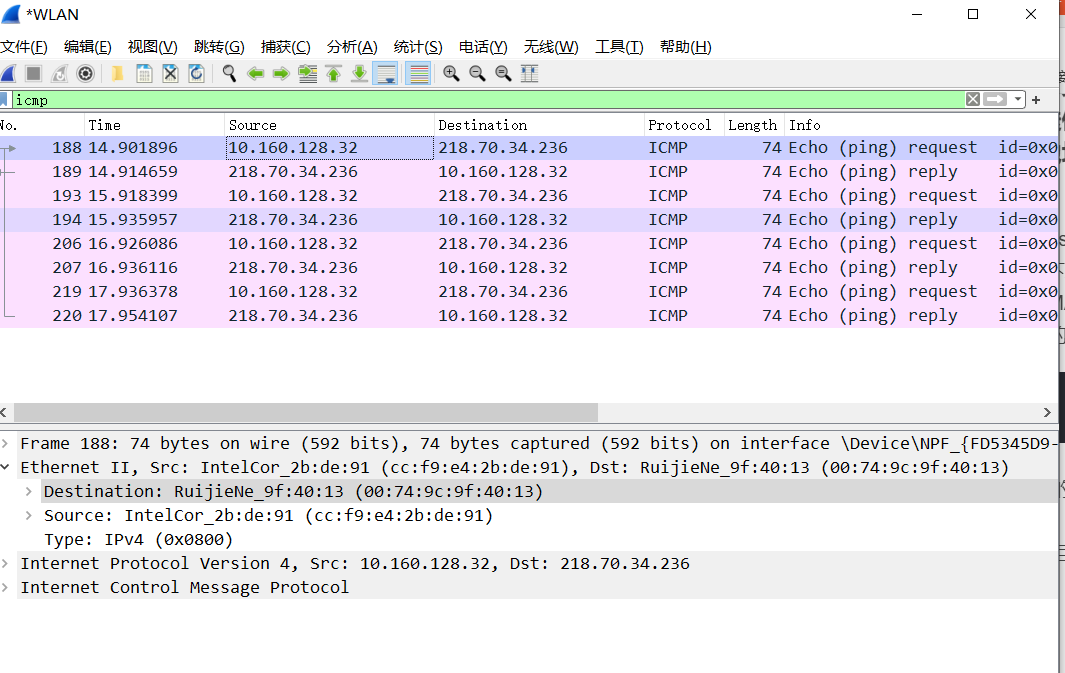This screenshot has width=1065, height=673.
Task: Go back to previous packet arrow
Action: point(255,73)
